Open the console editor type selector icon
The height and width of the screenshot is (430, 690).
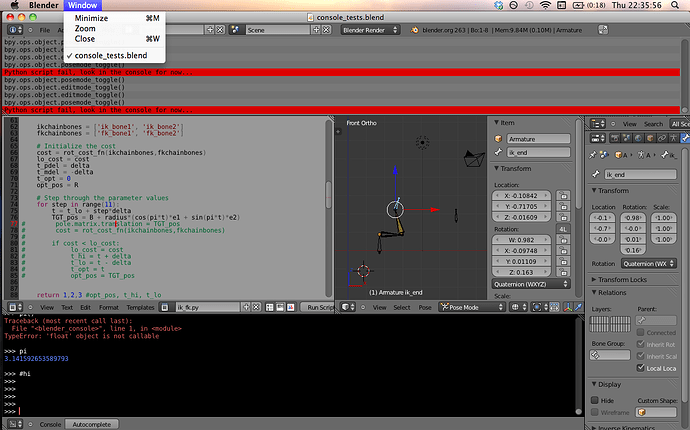coord(16,424)
